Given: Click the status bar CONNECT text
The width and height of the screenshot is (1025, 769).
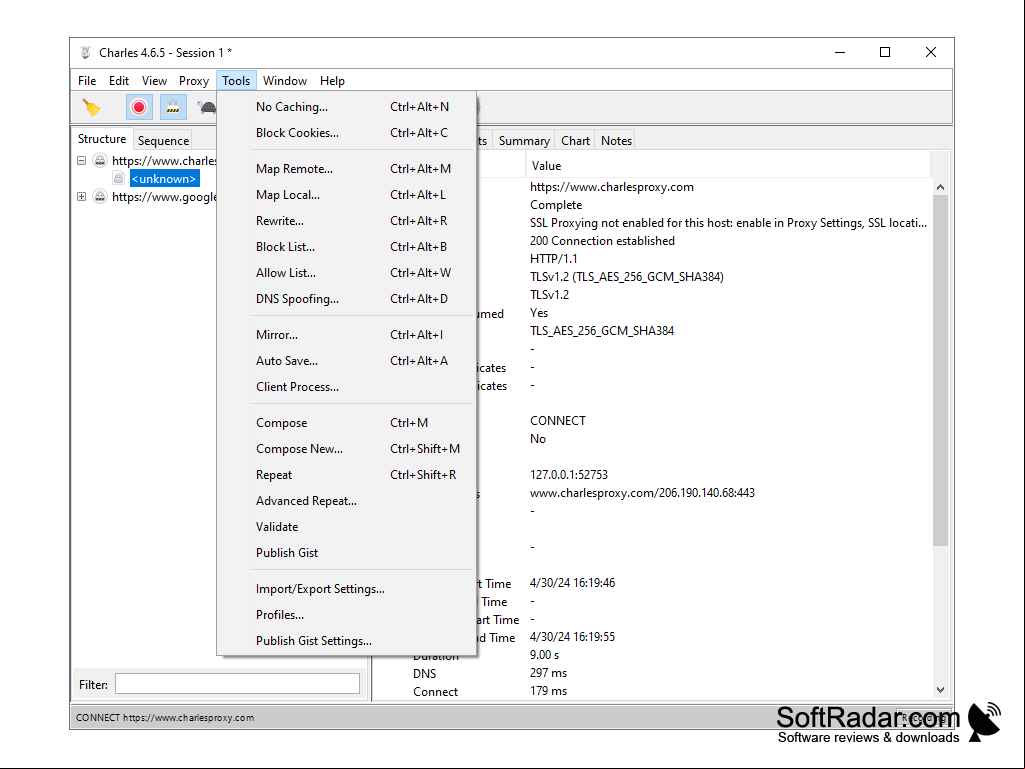Looking at the screenshot, I should click(x=165, y=717).
